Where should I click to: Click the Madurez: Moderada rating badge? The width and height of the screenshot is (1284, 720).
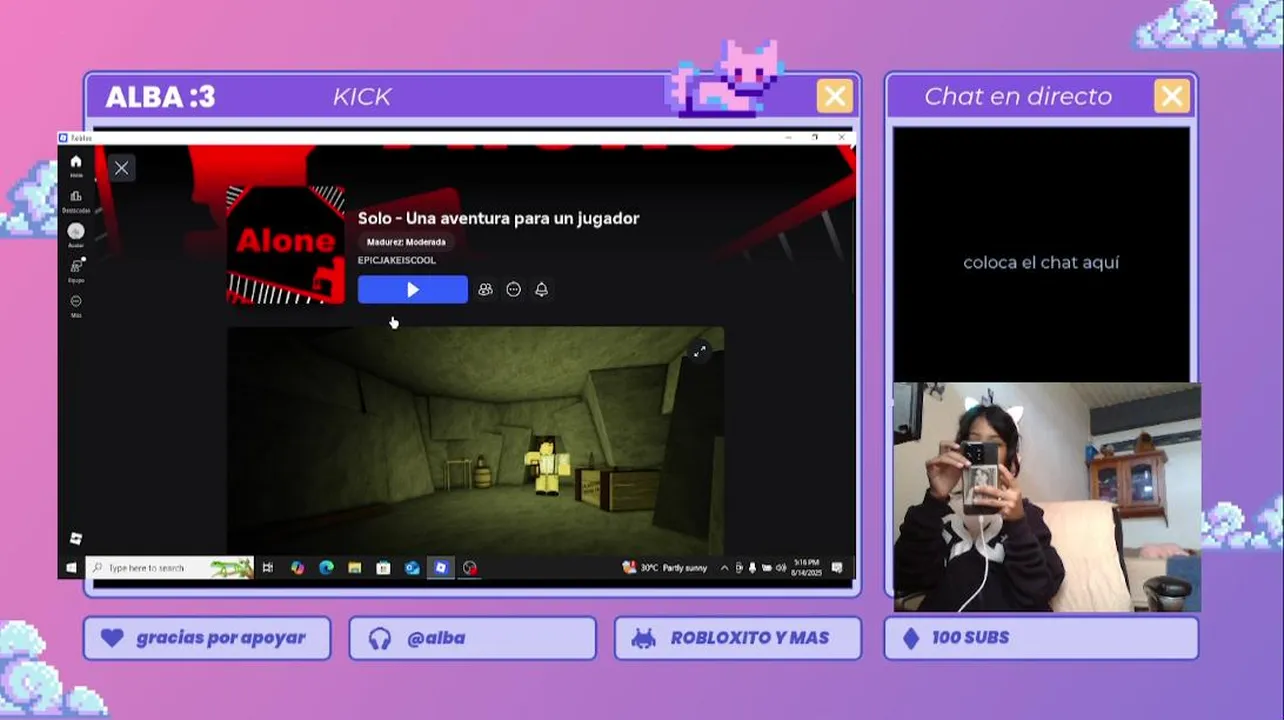coord(406,242)
